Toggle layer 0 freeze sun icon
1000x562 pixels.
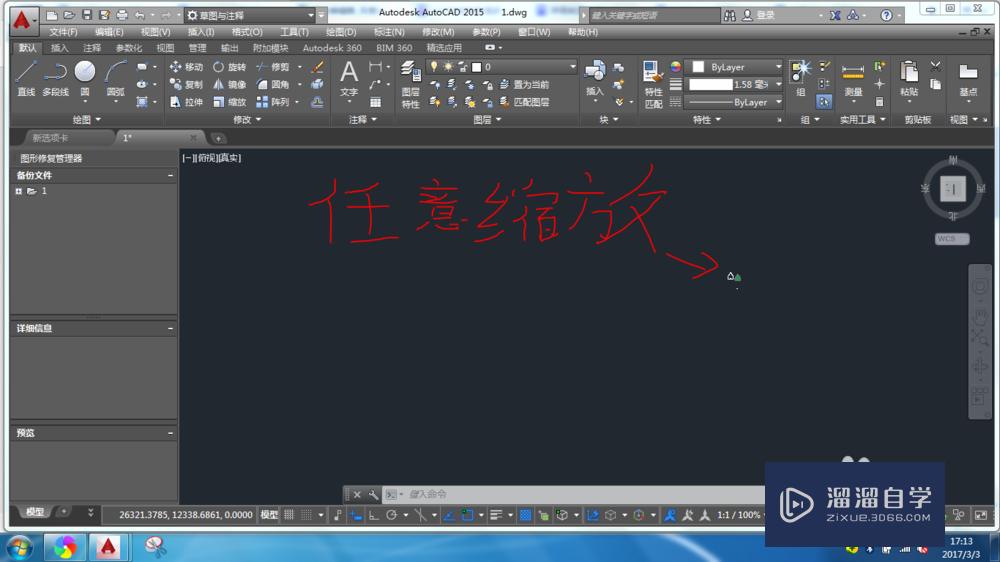click(x=448, y=67)
